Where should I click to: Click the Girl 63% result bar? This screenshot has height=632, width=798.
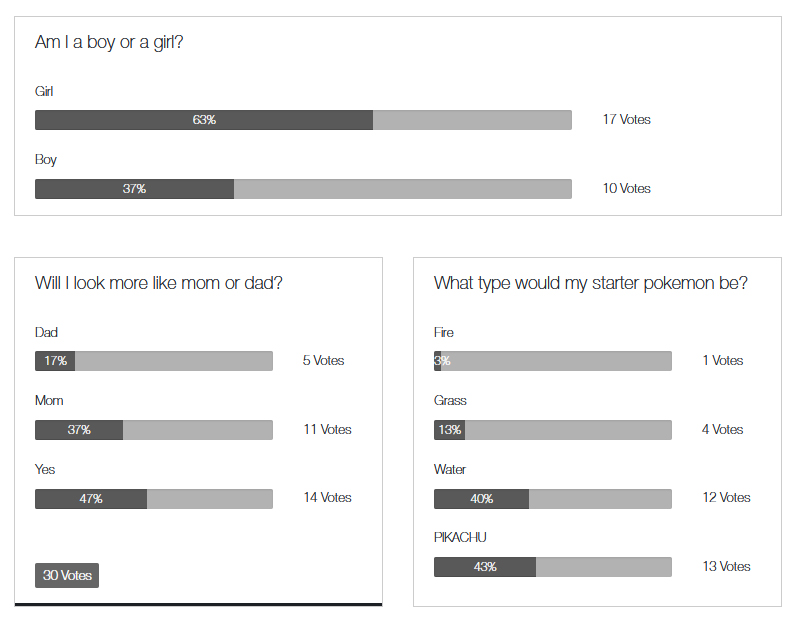(303, 120)
